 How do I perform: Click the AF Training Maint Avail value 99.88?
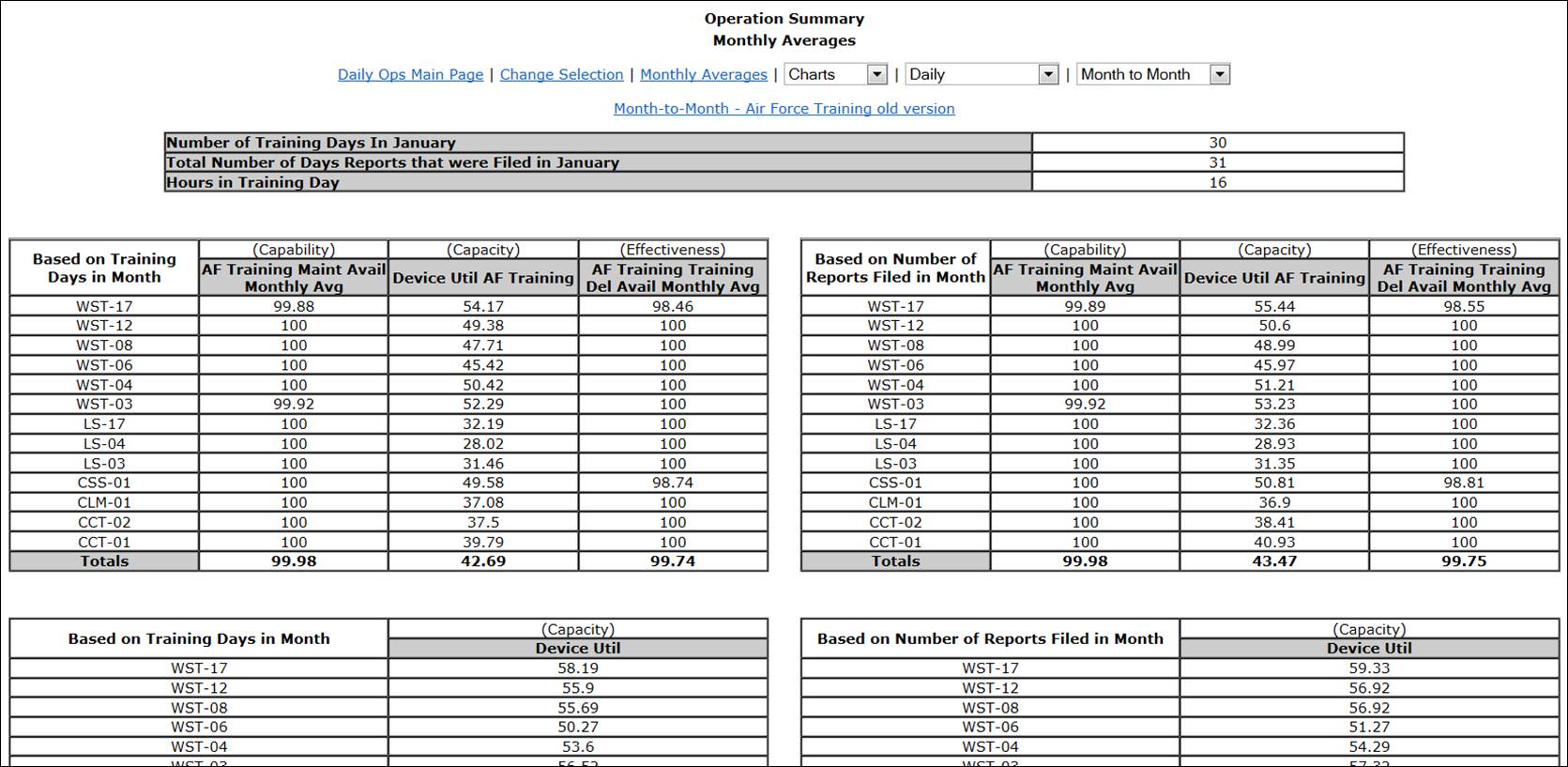tap(294, 306)
